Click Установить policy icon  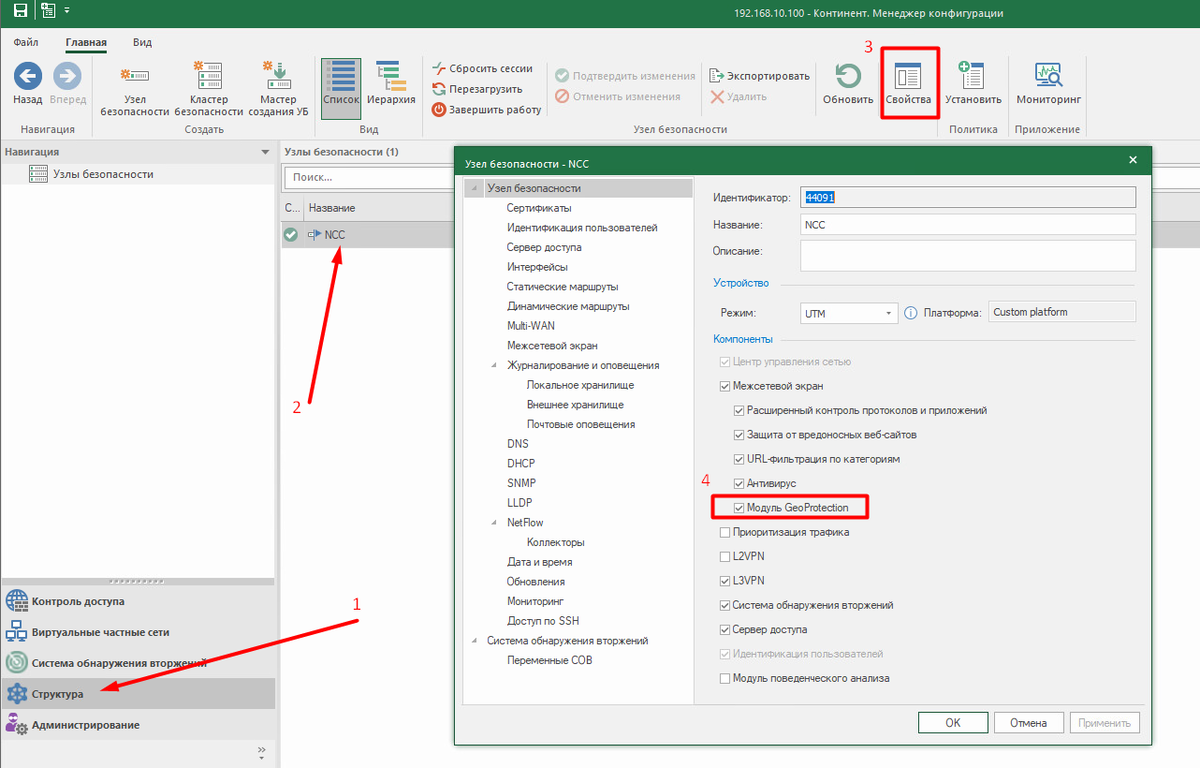(973, 76)
